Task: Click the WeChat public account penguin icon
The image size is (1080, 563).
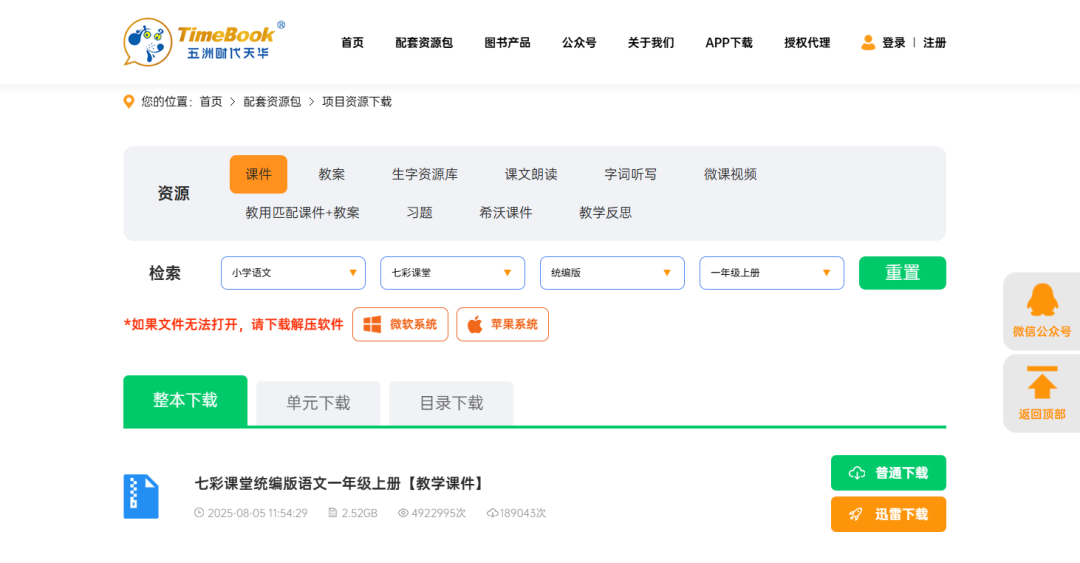Action: [x=1041, y=300]
